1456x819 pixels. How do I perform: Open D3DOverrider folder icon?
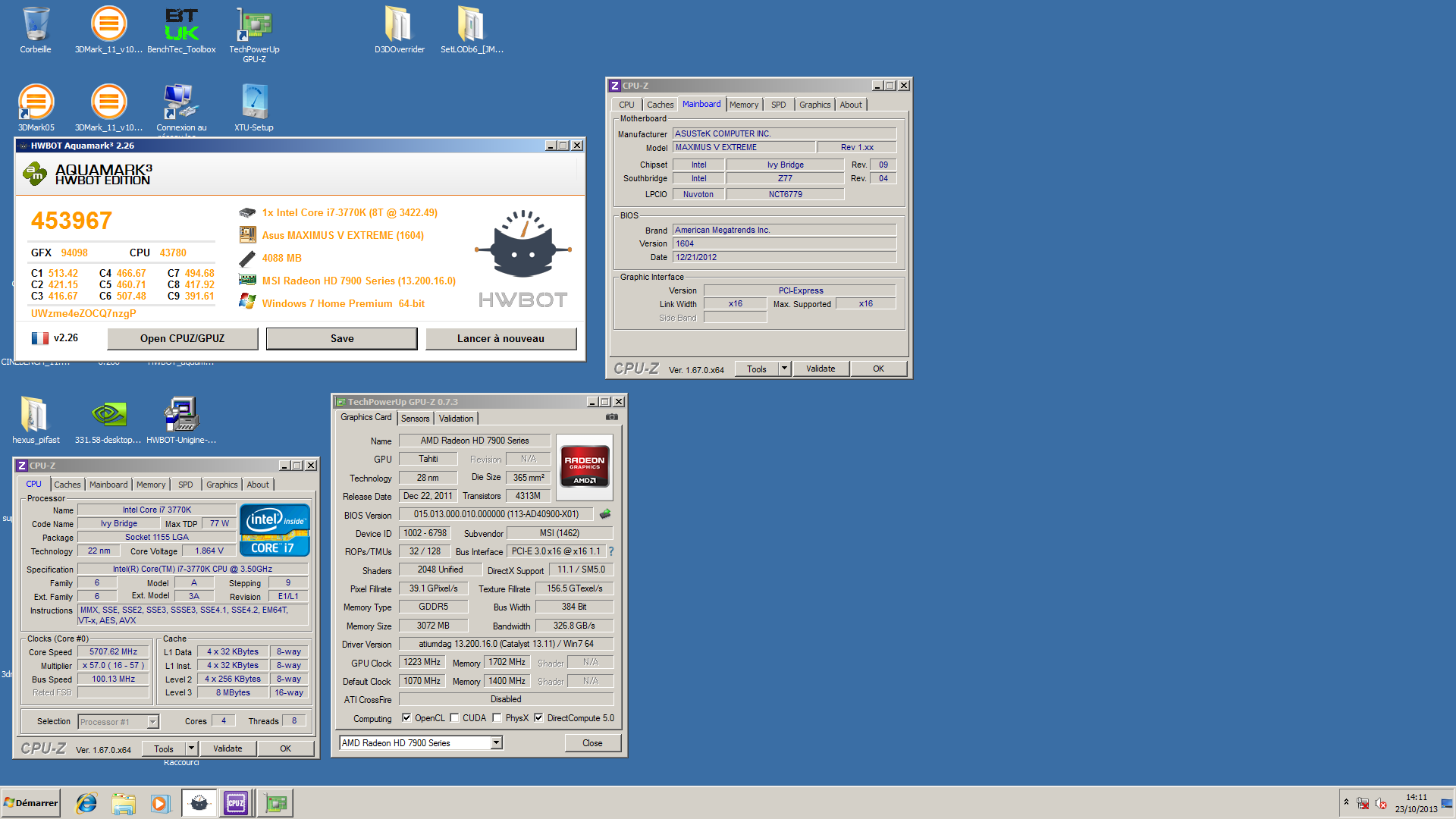tap(399, 30)
